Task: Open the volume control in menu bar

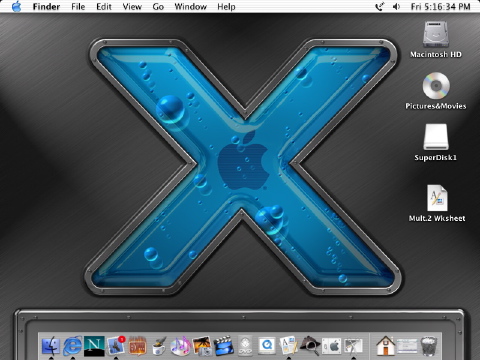Action: point(396,7)
